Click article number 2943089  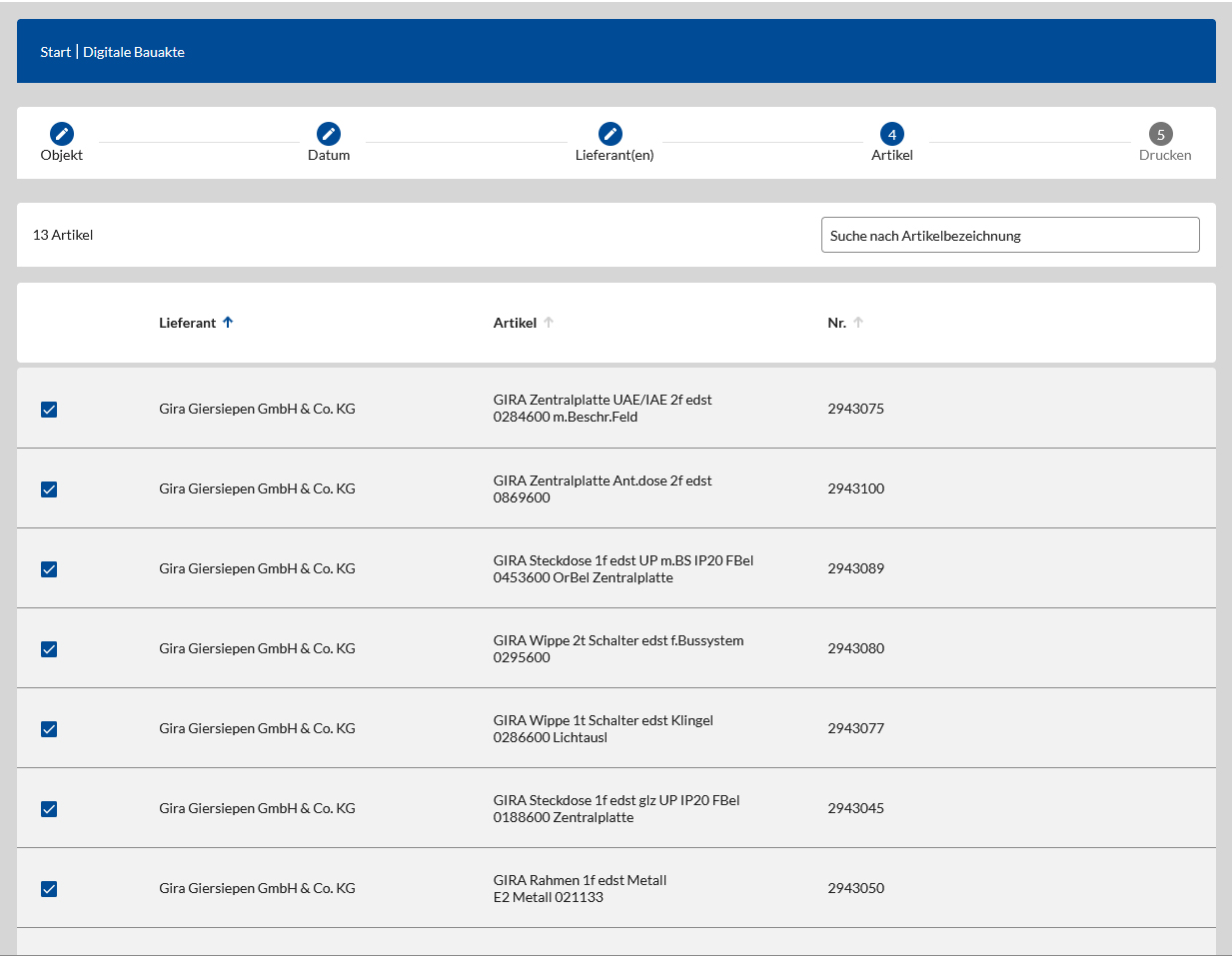click(856, 568)
